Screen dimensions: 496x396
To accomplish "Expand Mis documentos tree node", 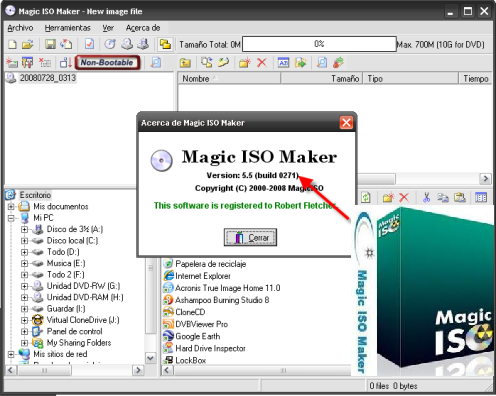I will [11, 207].
